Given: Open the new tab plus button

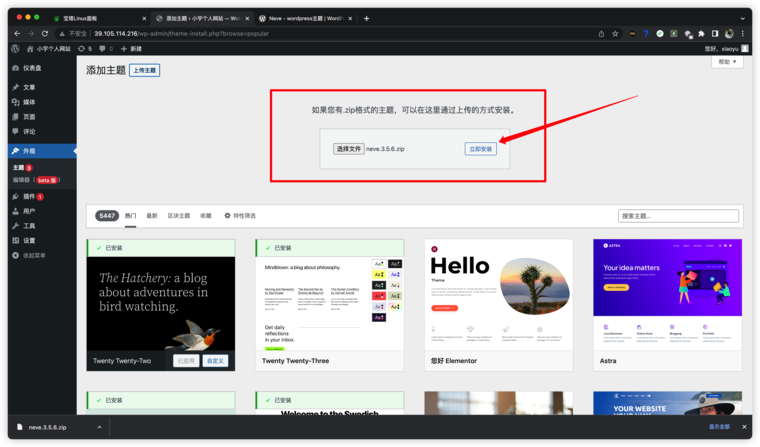Looking at the screenshot, I should coord(366,18).
